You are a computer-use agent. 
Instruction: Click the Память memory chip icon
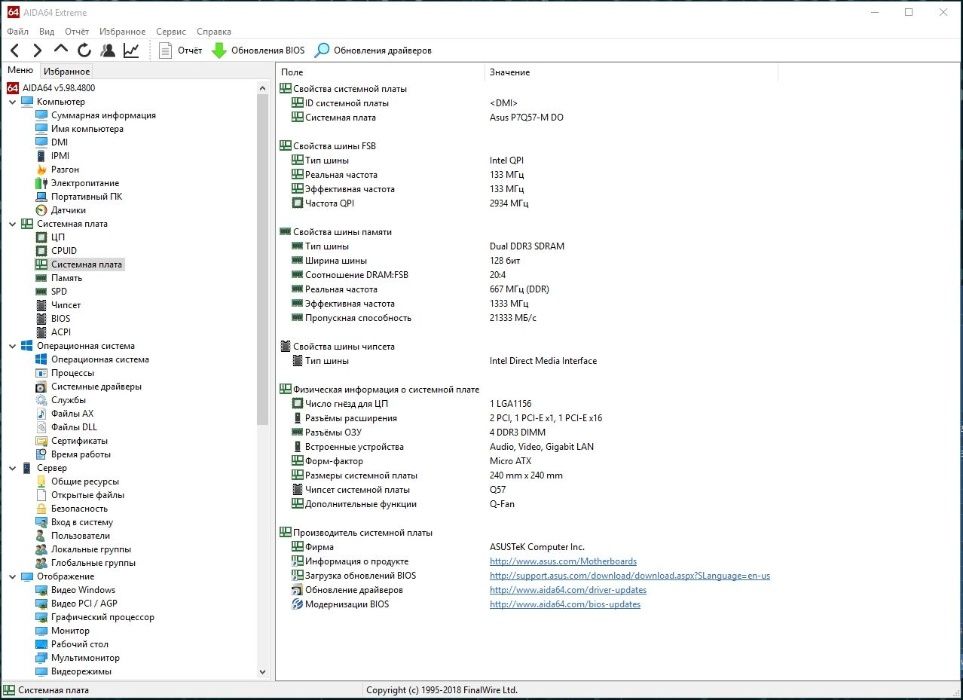click(41, 278)
